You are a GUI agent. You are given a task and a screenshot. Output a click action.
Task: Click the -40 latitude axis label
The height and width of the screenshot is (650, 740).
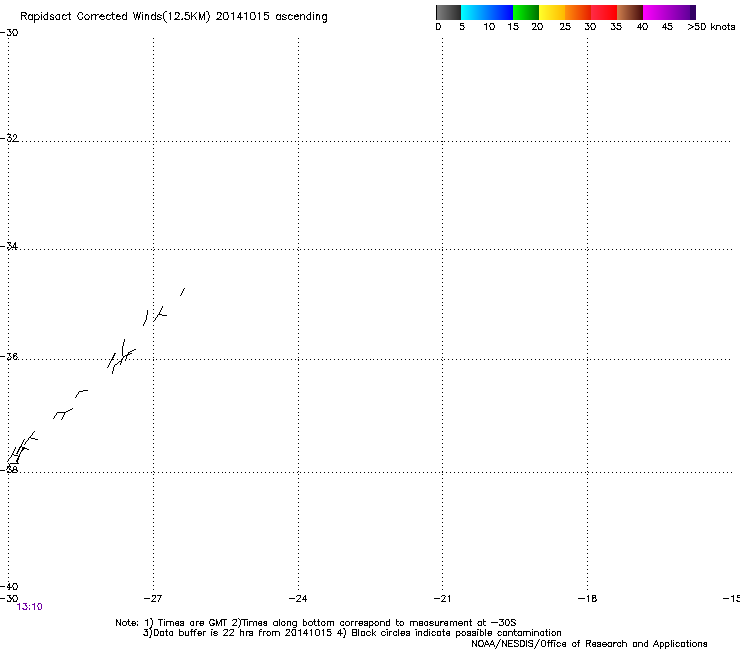9,586
